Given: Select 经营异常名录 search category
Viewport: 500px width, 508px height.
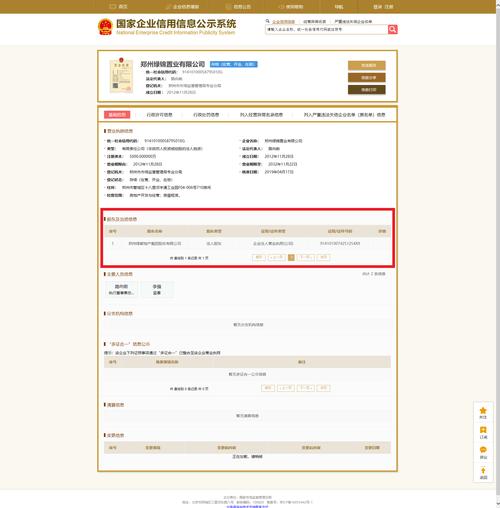Looking at the screenshot, I should (x=314, y=21).
